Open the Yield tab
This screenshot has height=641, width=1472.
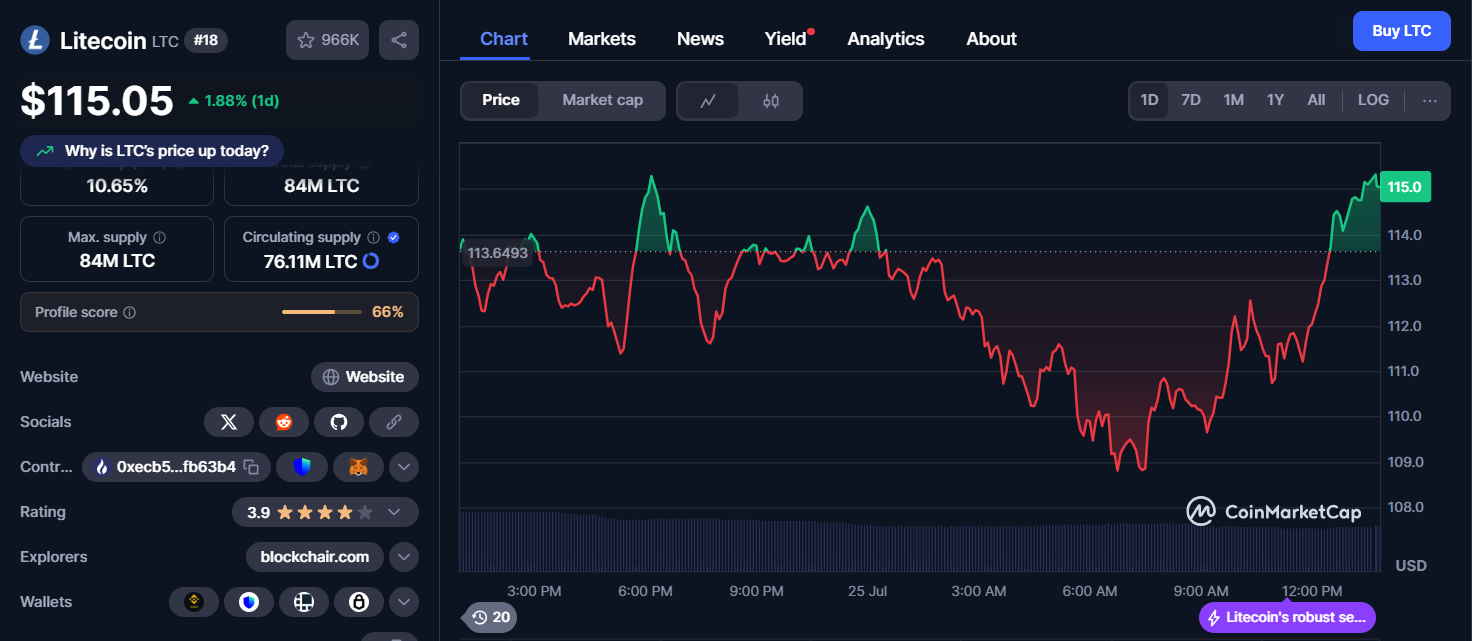pos(786,39)
